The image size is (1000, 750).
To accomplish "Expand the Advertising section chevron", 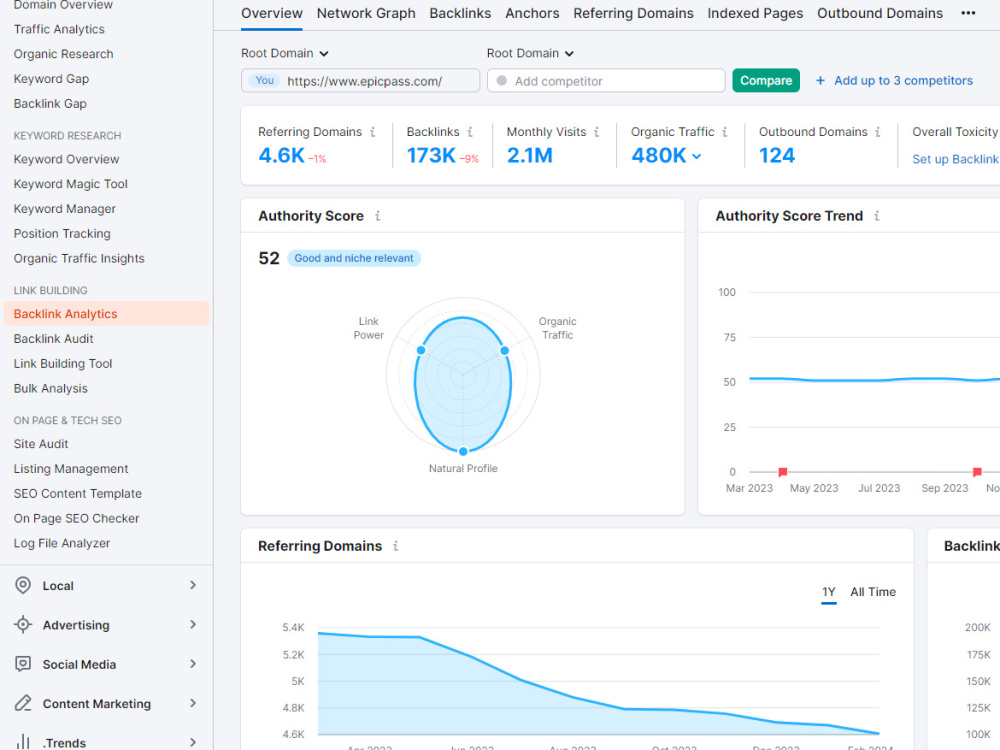I will point(193,624).
